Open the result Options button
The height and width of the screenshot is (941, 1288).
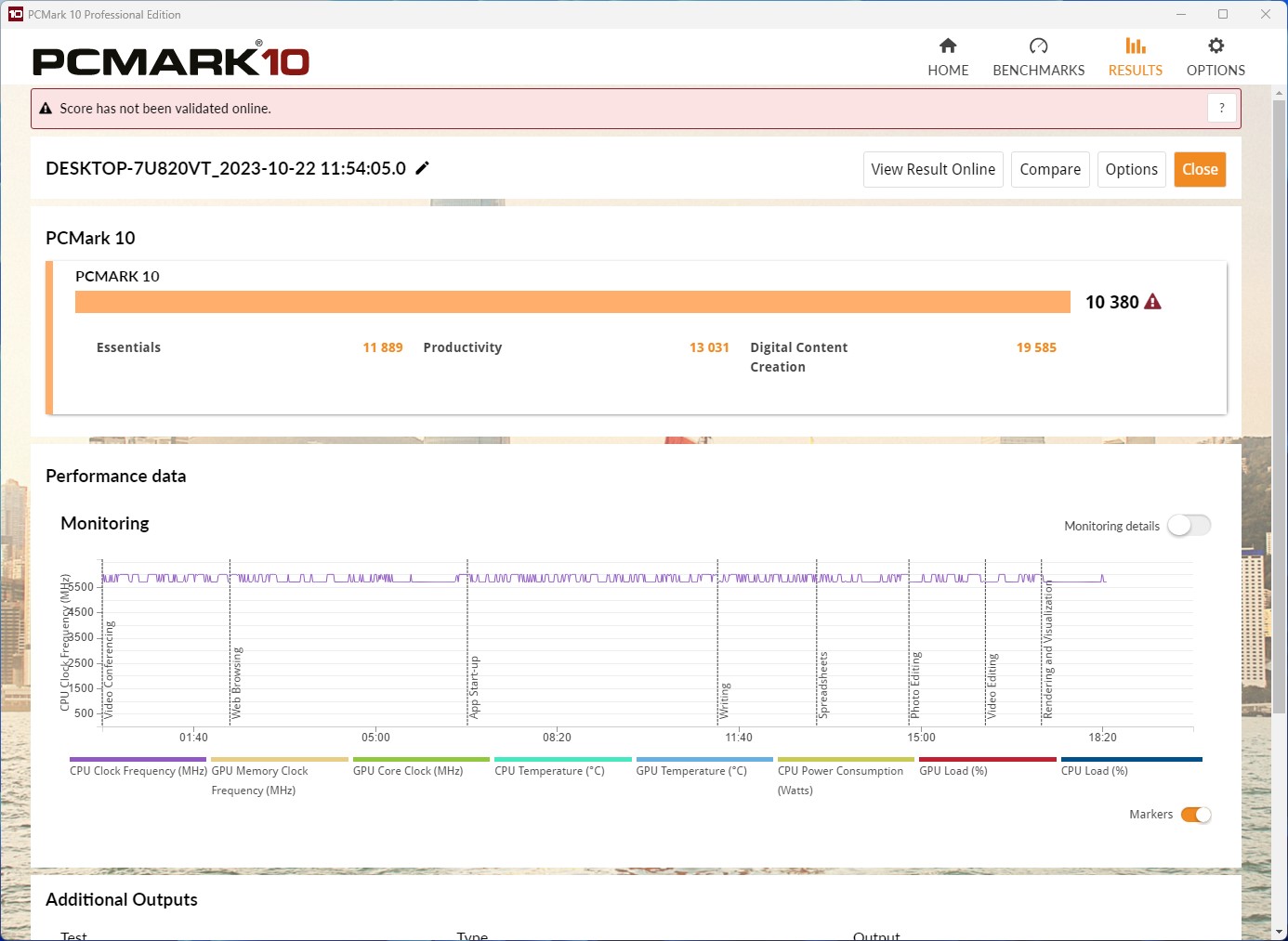click(1131, 169)
